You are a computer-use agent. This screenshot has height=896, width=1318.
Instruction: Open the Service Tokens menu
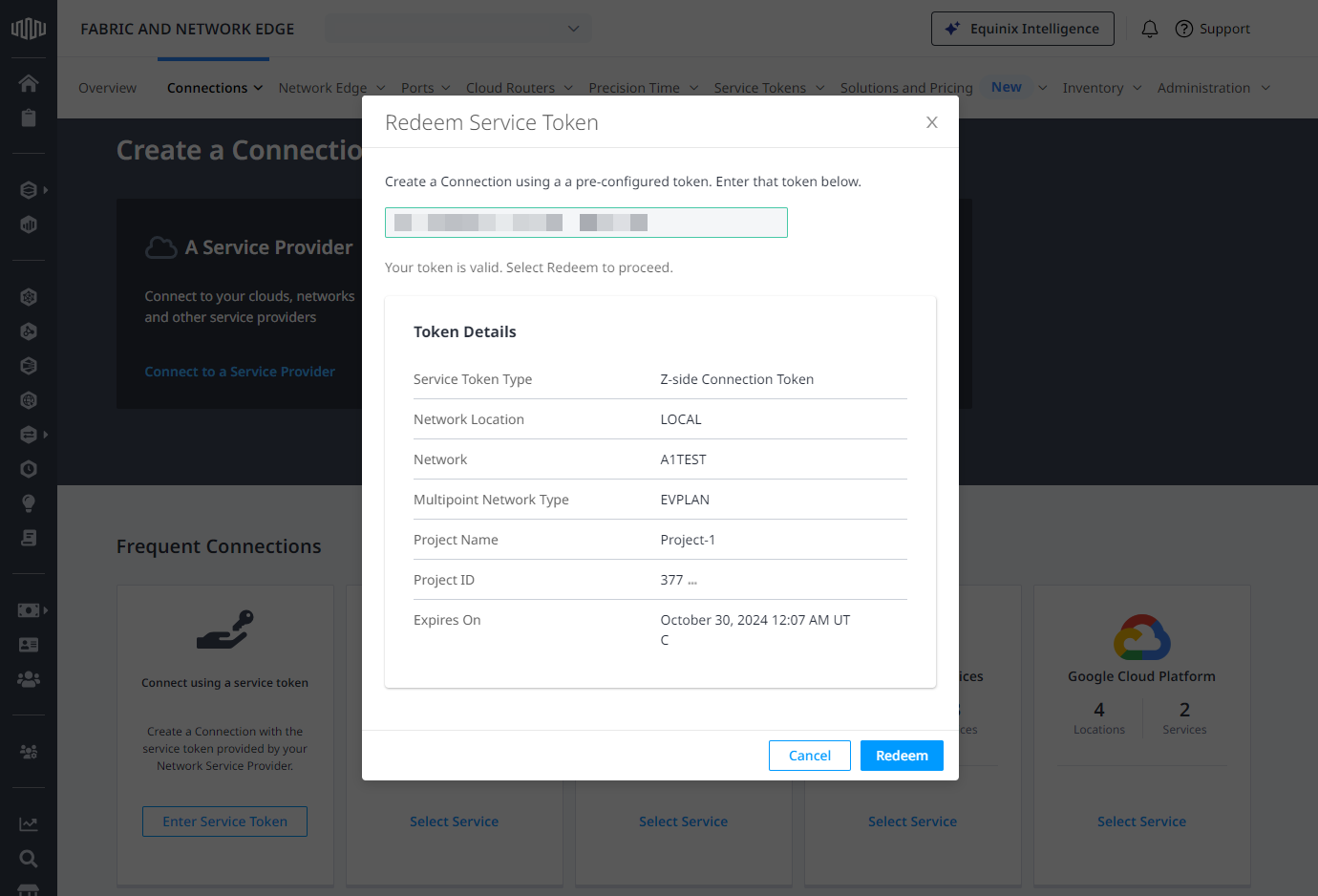[x=769, y=88]
